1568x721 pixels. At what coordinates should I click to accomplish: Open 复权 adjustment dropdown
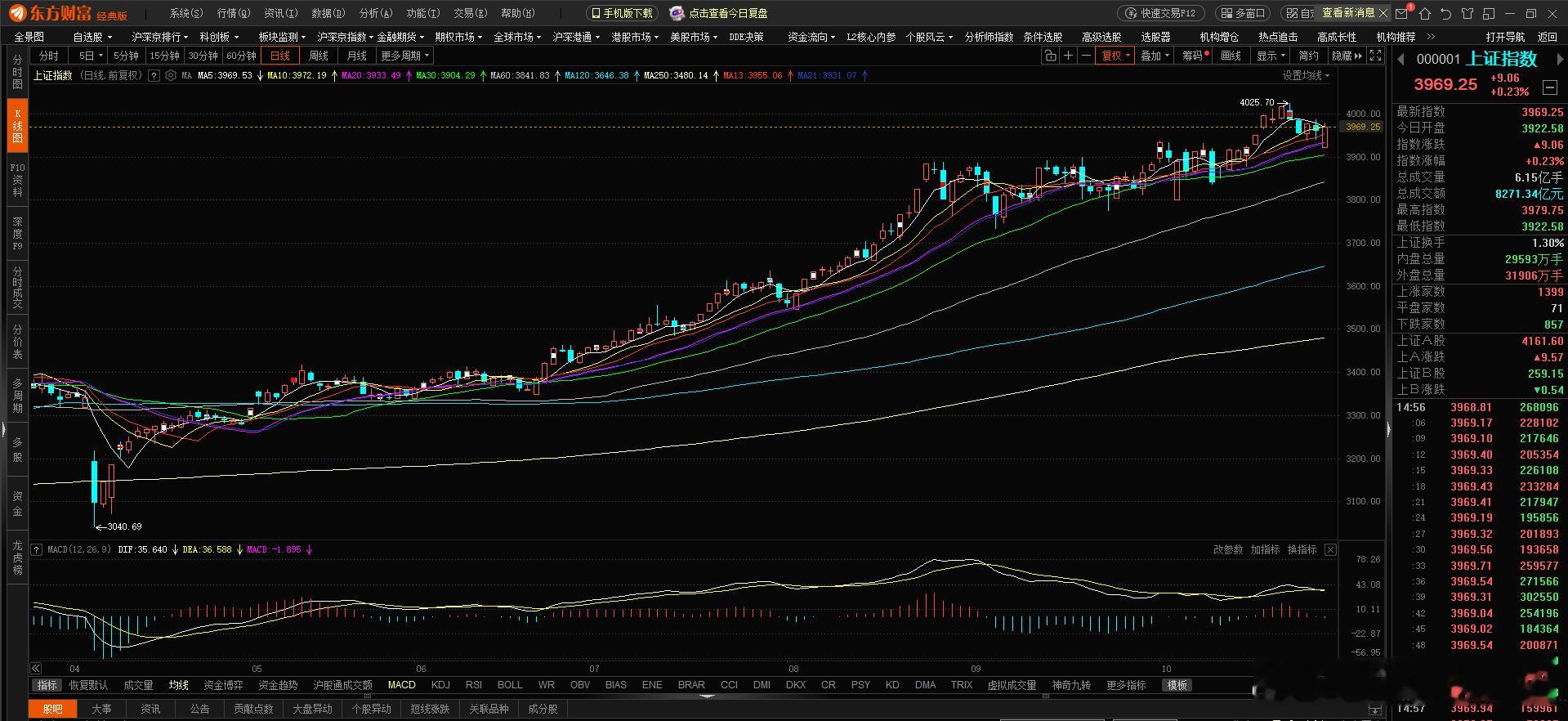(1116, 56)
